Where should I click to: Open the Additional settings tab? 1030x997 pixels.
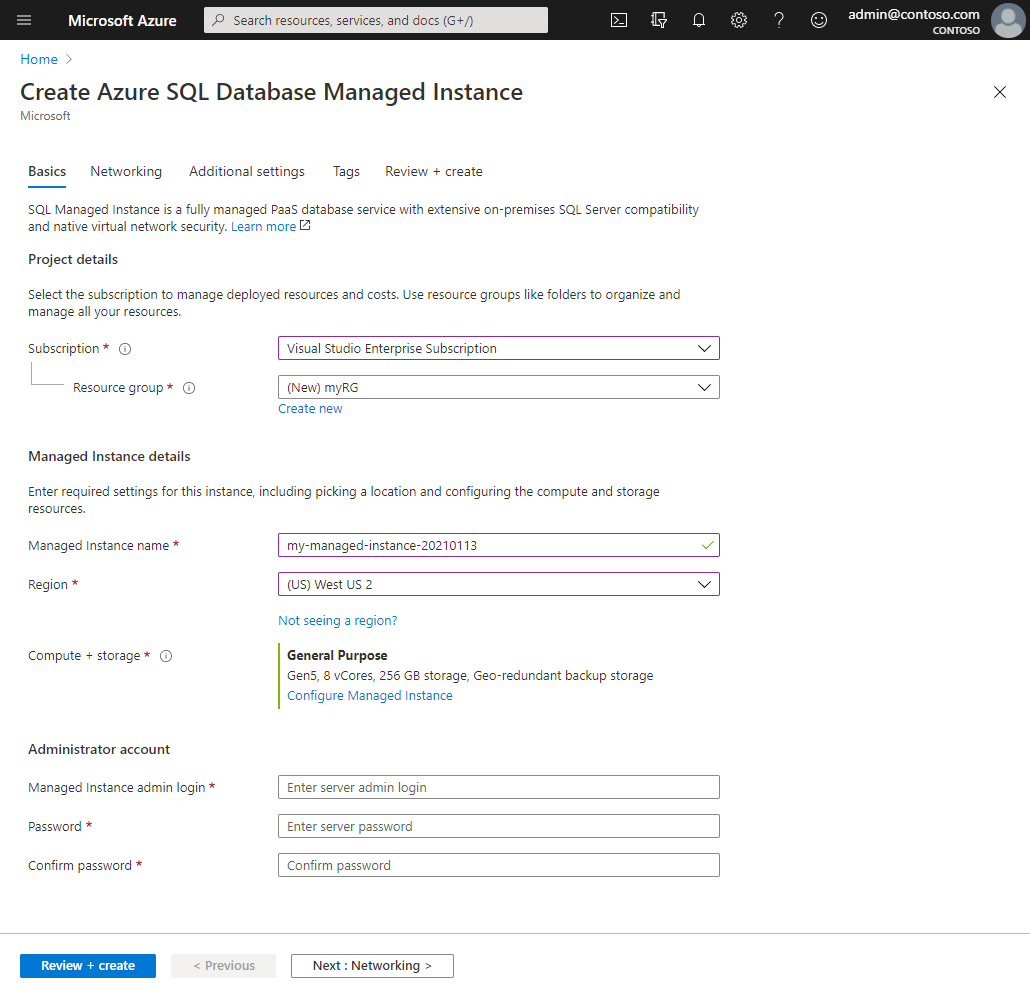pos(246,171)
